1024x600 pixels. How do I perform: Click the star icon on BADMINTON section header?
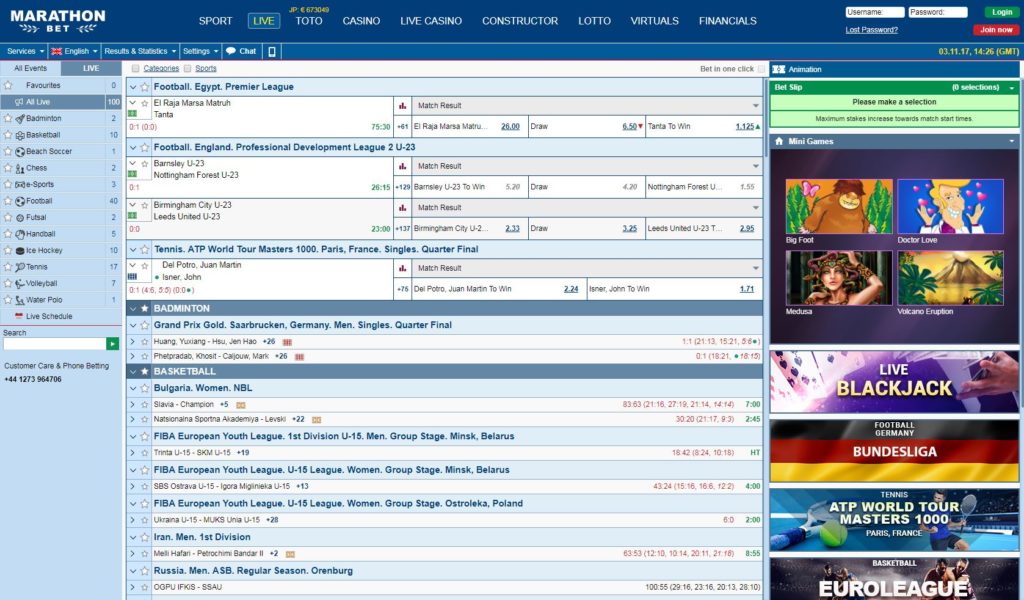(x=144, y=308)
